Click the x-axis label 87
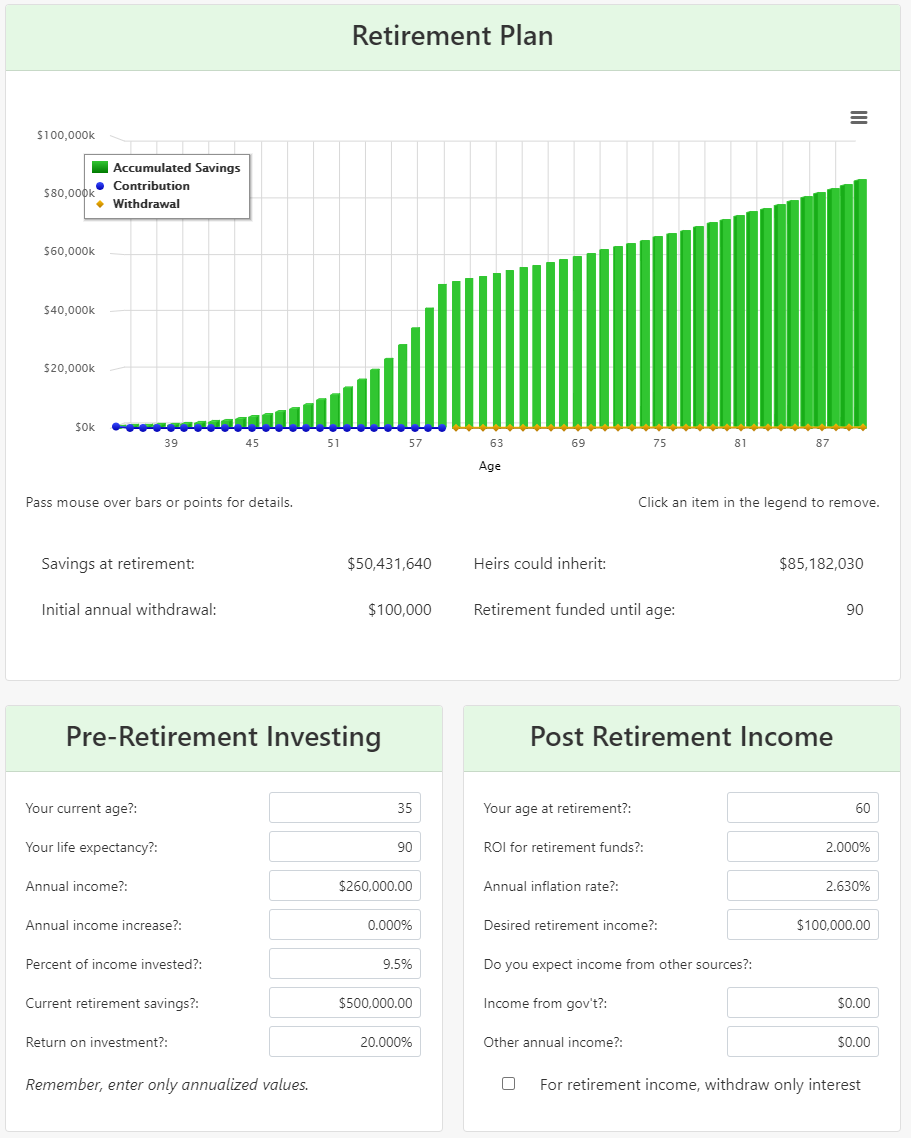The width and height of the screenshot is (911, 1138). pyautogui.click(x=822, y=443)
